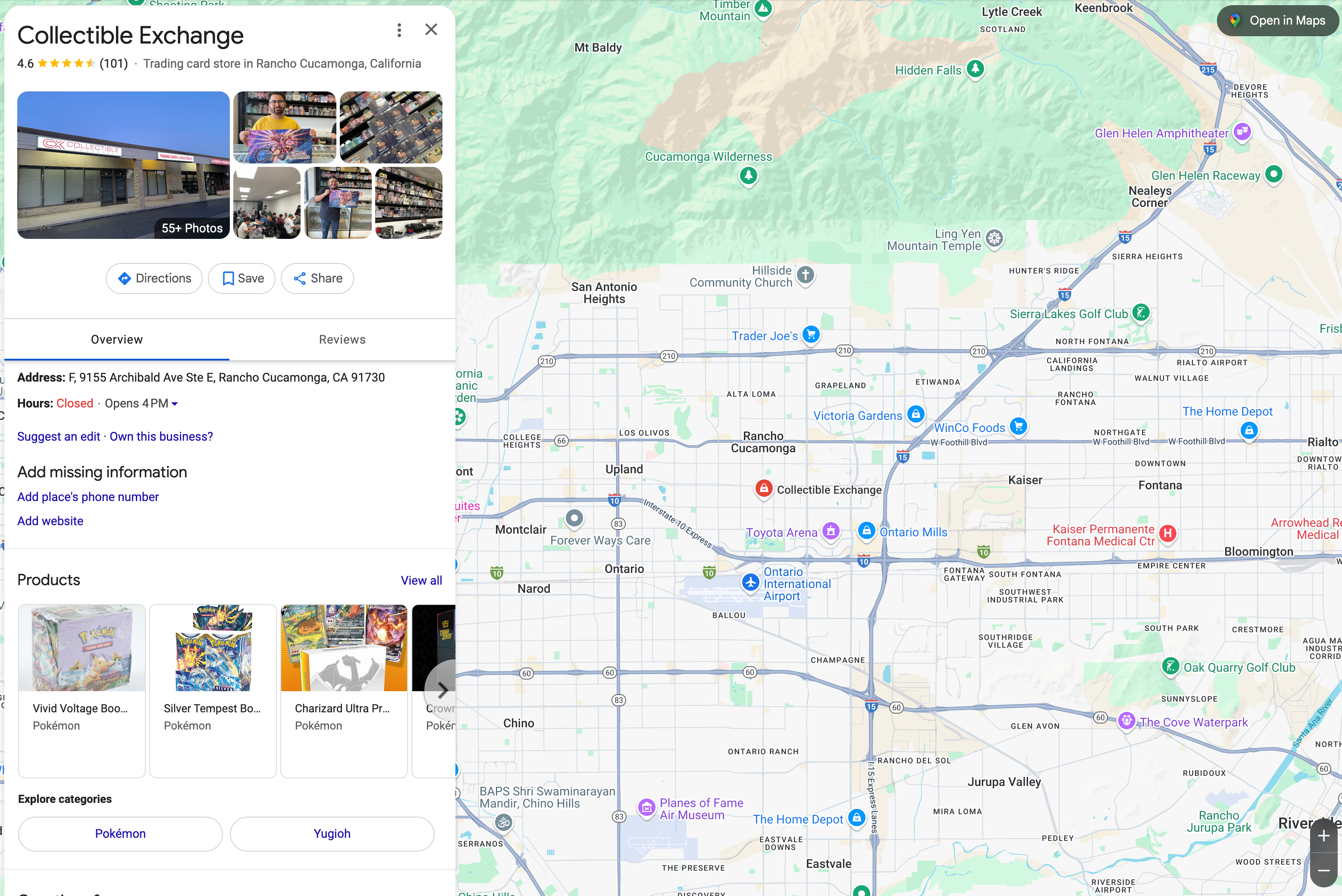Image resolution: width=1342 pixels, height=896 pixels.
Task: Zoom out on the map
Action: point(1324,870)
